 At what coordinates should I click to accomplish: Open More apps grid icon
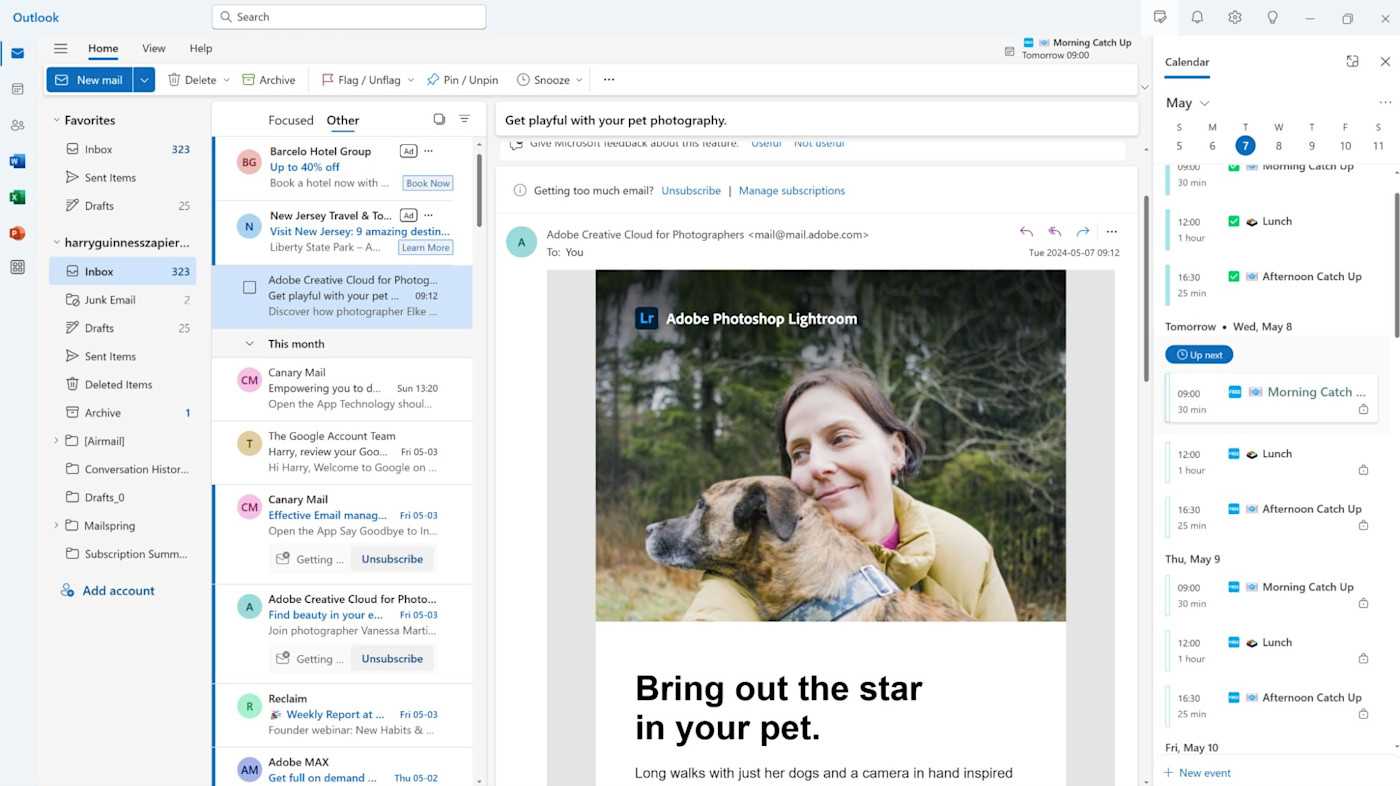pos(17,267)
